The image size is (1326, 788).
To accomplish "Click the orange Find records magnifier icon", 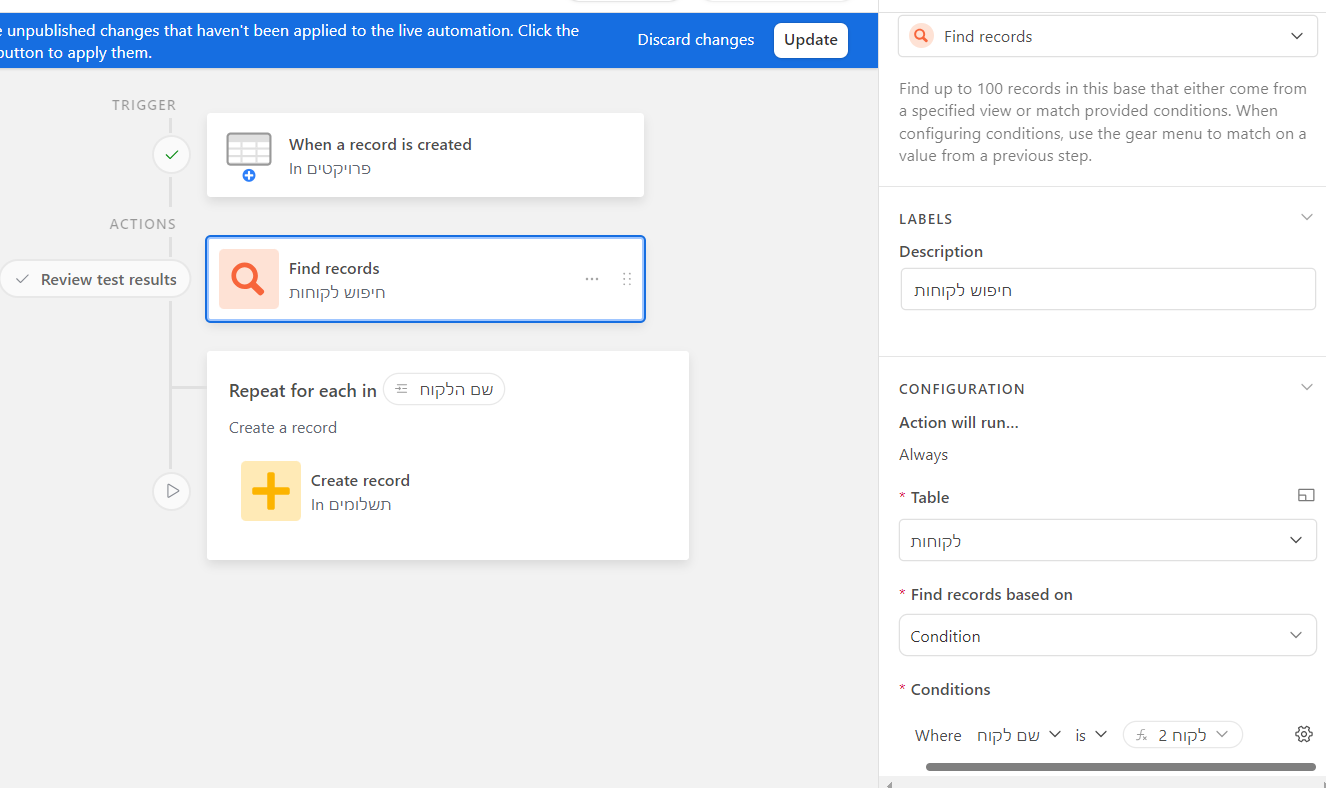I will click(248, 279).
